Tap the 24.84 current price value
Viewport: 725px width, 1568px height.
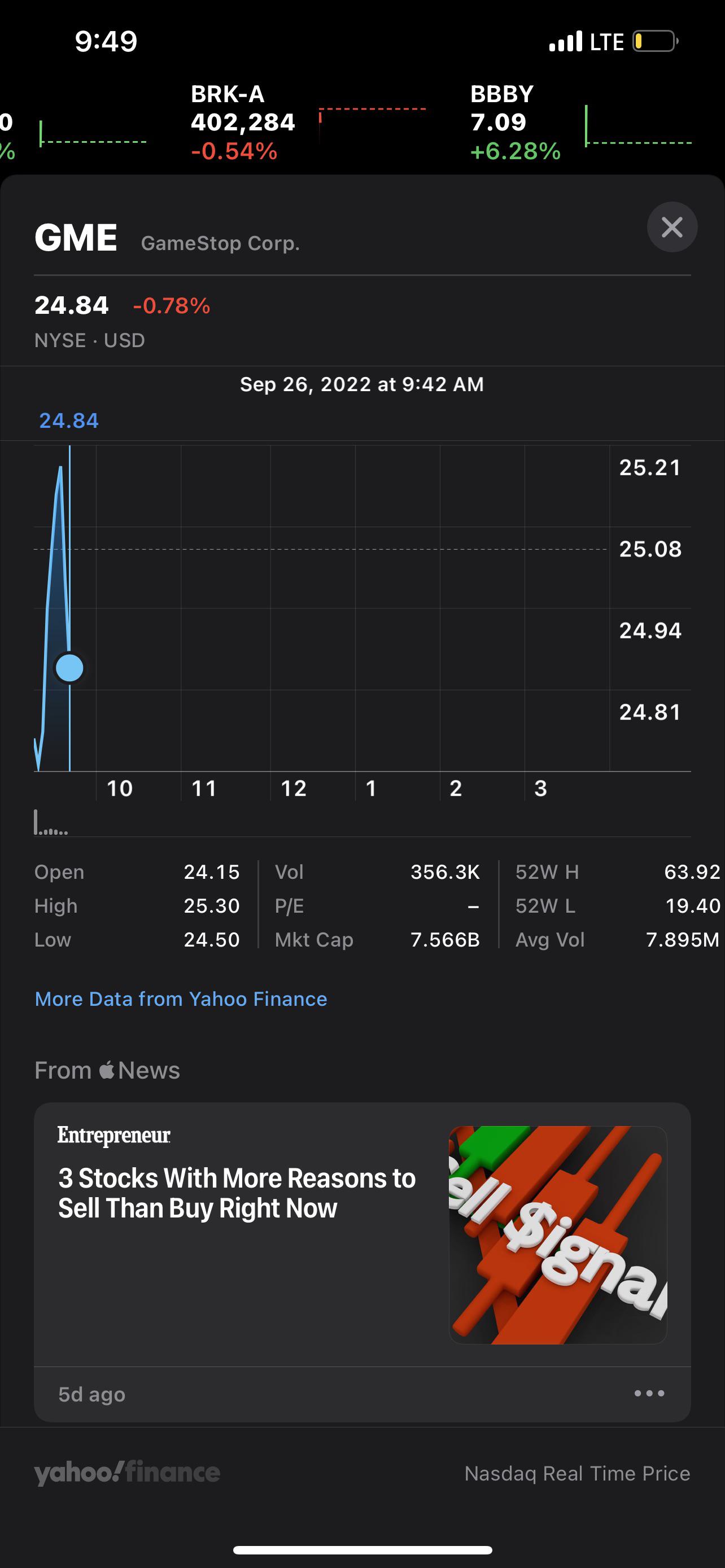[72, 305]
